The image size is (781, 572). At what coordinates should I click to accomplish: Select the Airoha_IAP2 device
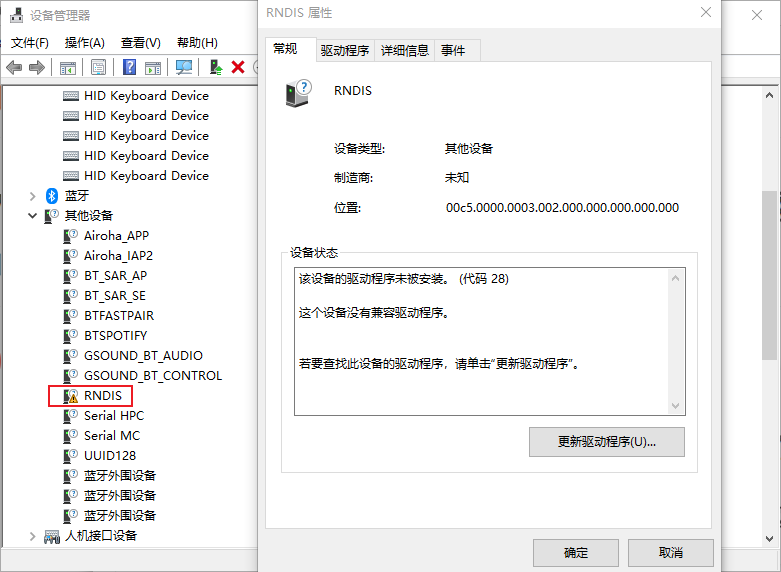tap(119, 256)
